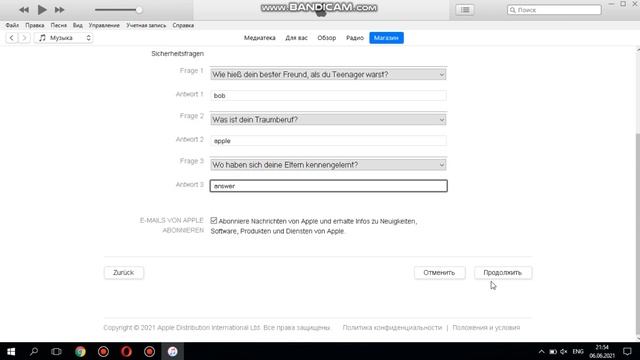This screenshot has width=640, height=360.
Task: Open the Политика конфиденциальности link
Action: 392,328
